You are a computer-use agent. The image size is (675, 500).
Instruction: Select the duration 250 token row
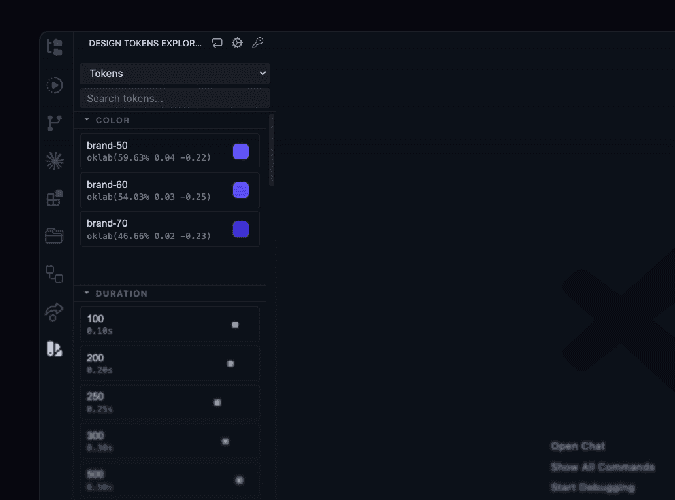170,402
